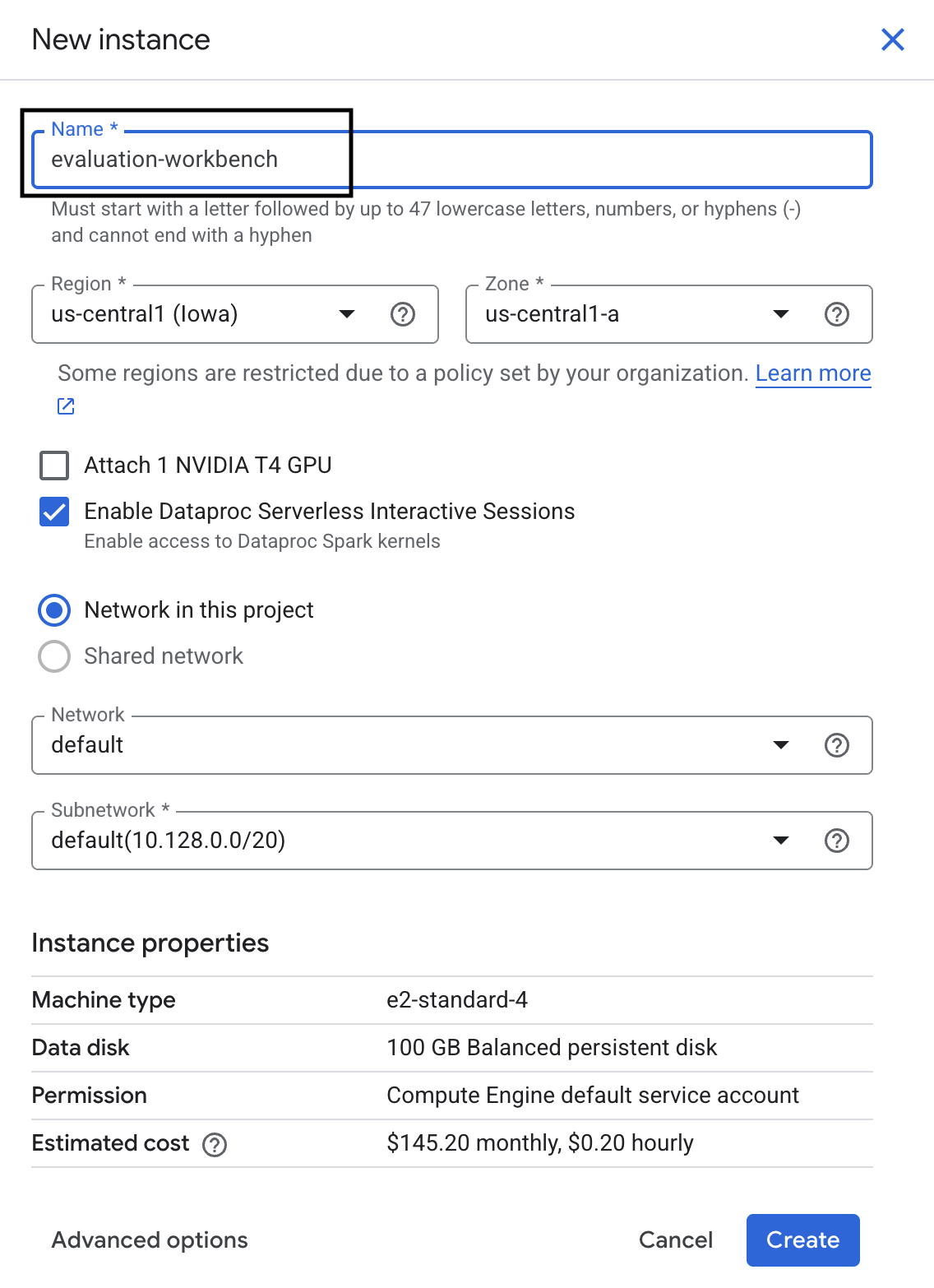Image resolution: width=934 pixels, height=1288 pixels.
Task: Open the Network field help icon
Action: pos(836,745)
